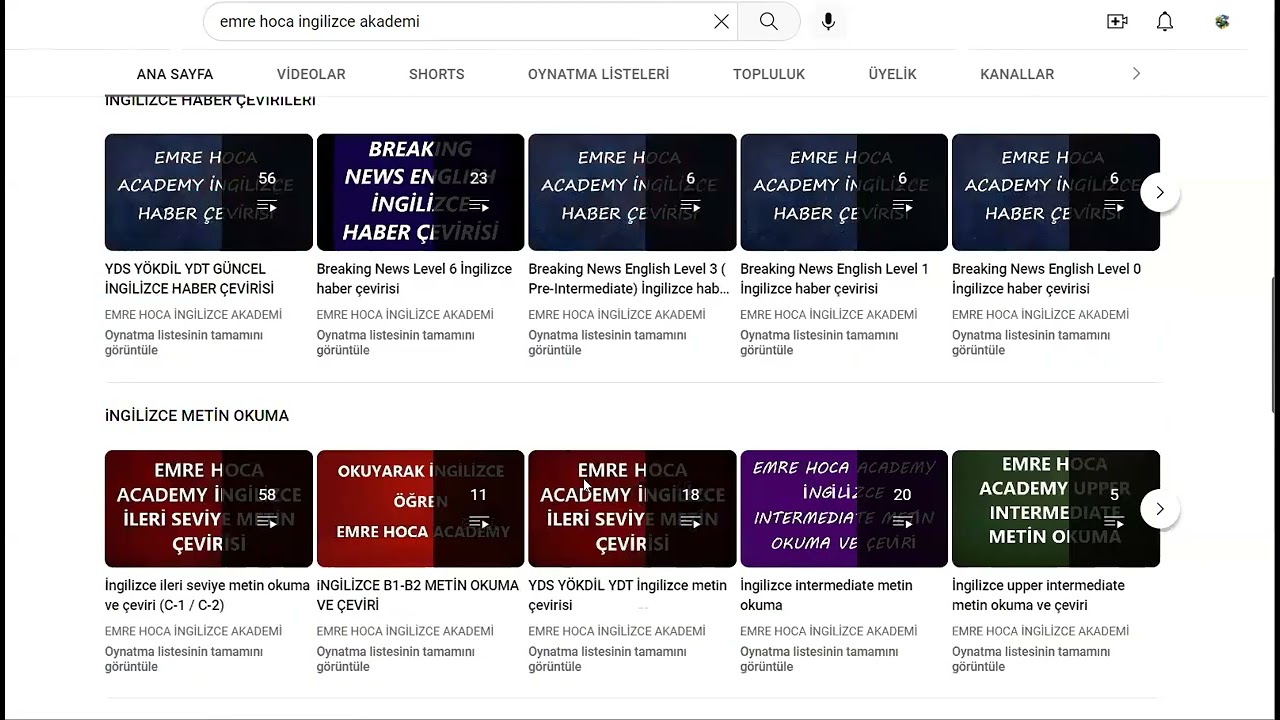The height and width of the screenshot is (720, 1280).
Task: Open Breaking News English Level 0 title link
Action: pyautogui.click(x=1046, y=279)
